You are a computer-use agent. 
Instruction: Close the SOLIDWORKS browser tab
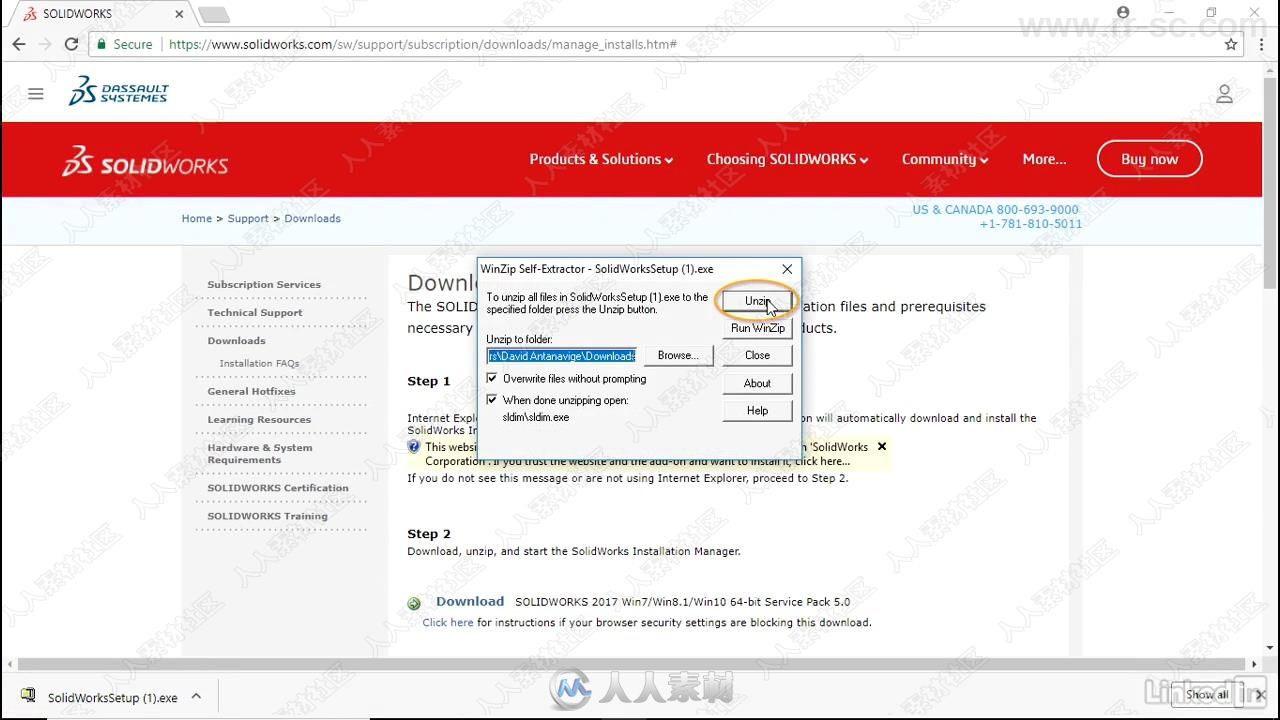180,14
